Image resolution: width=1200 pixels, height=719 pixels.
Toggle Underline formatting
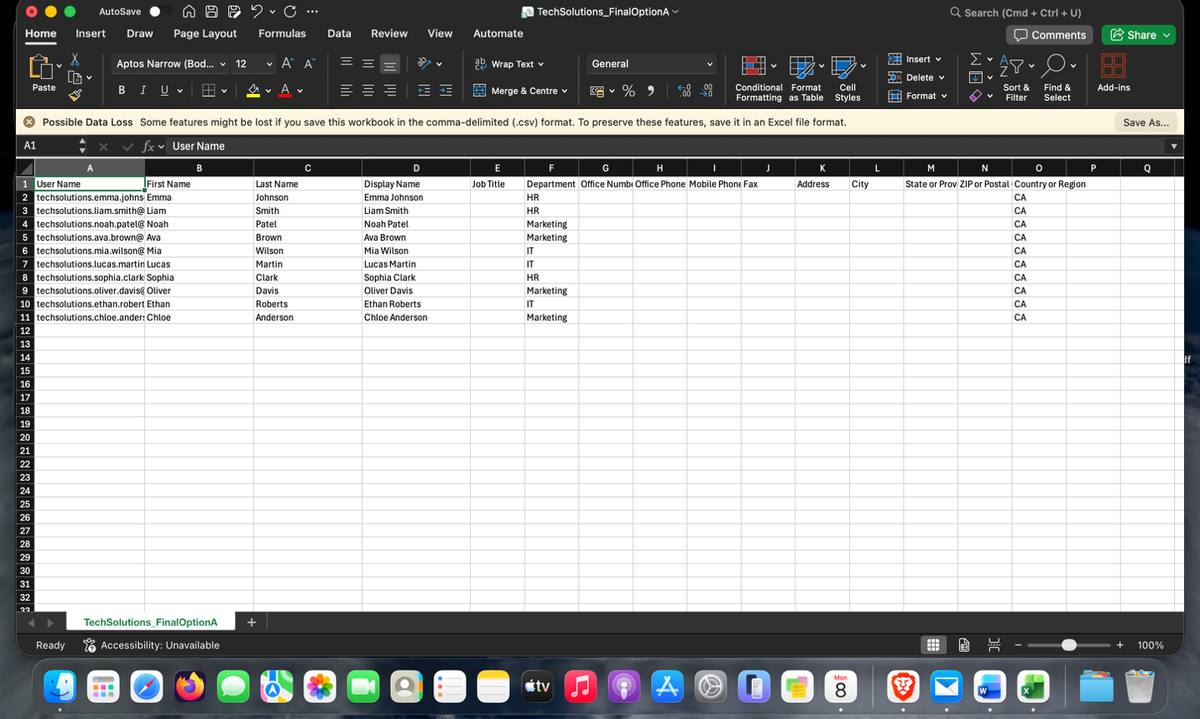164,91
